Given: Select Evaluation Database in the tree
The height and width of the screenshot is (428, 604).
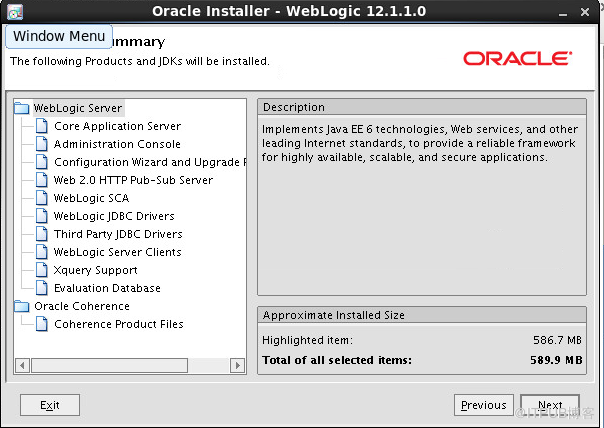Looking at the screenshot, I should tap(107, 288).
